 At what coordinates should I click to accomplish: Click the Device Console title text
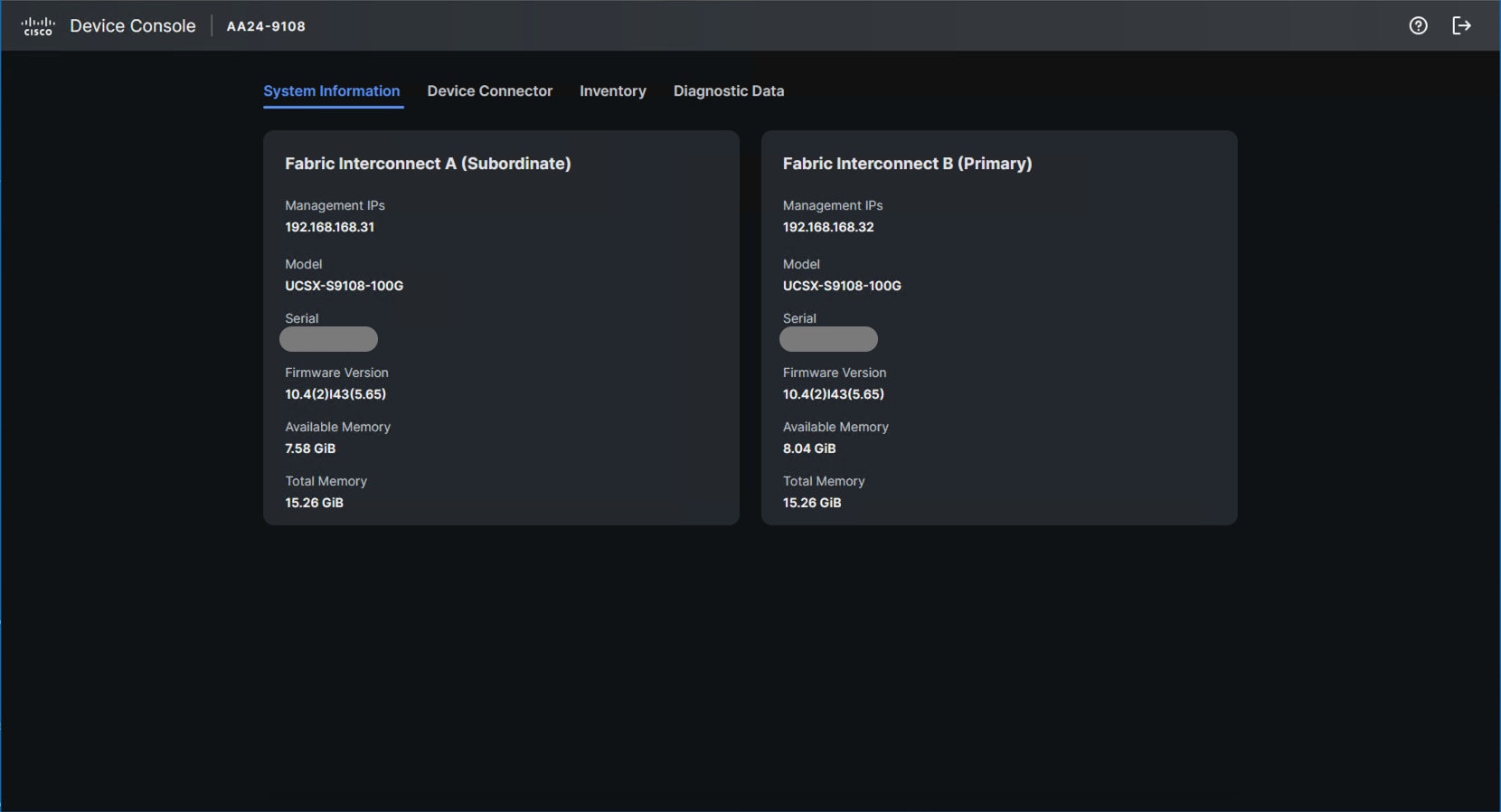click(x=133, y=26)
